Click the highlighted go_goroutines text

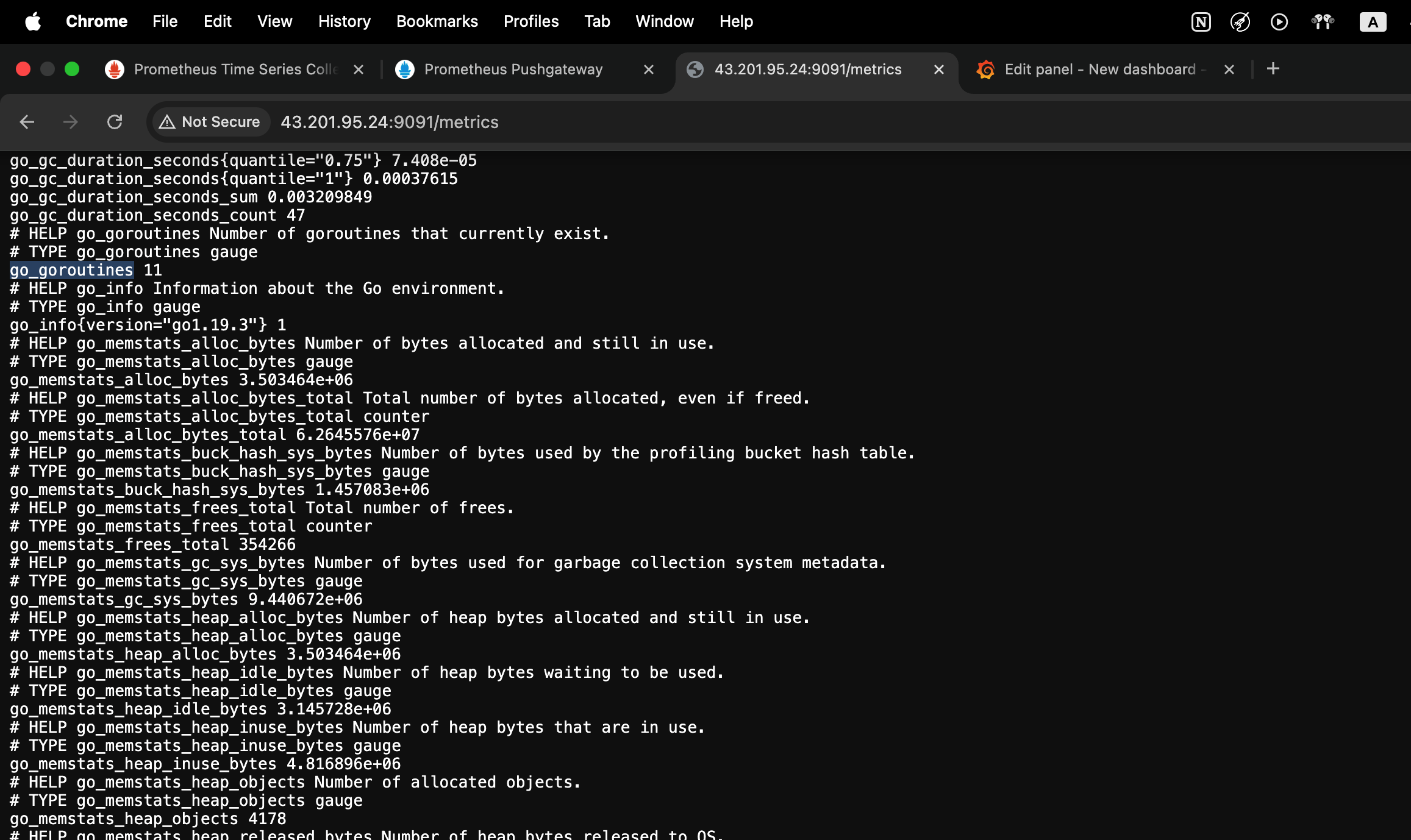click(71, 270)
